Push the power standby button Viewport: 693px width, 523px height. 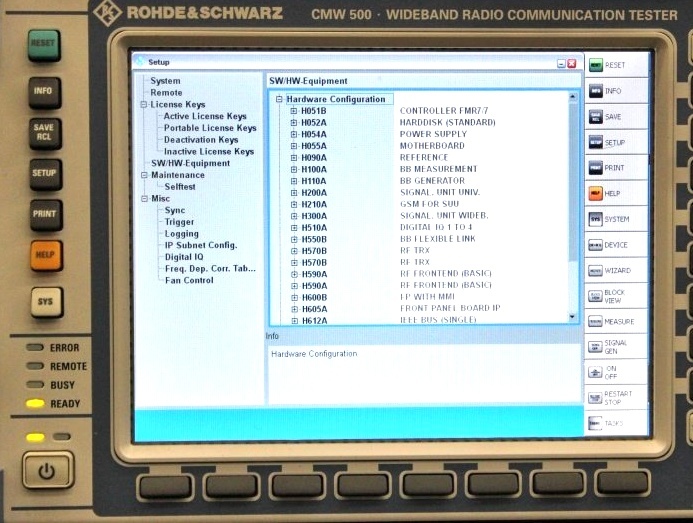[47, 470]
